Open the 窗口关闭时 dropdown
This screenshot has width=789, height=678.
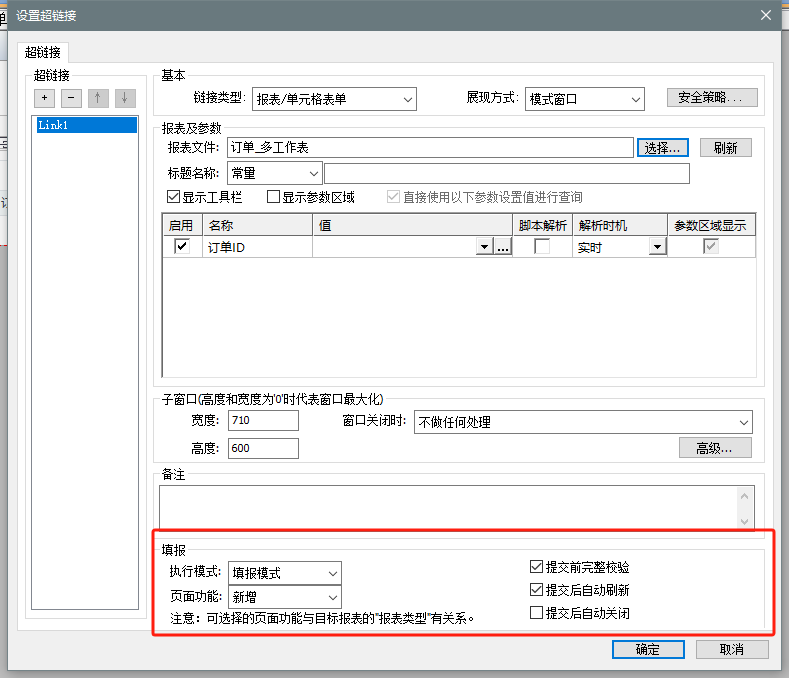[582, 422]
